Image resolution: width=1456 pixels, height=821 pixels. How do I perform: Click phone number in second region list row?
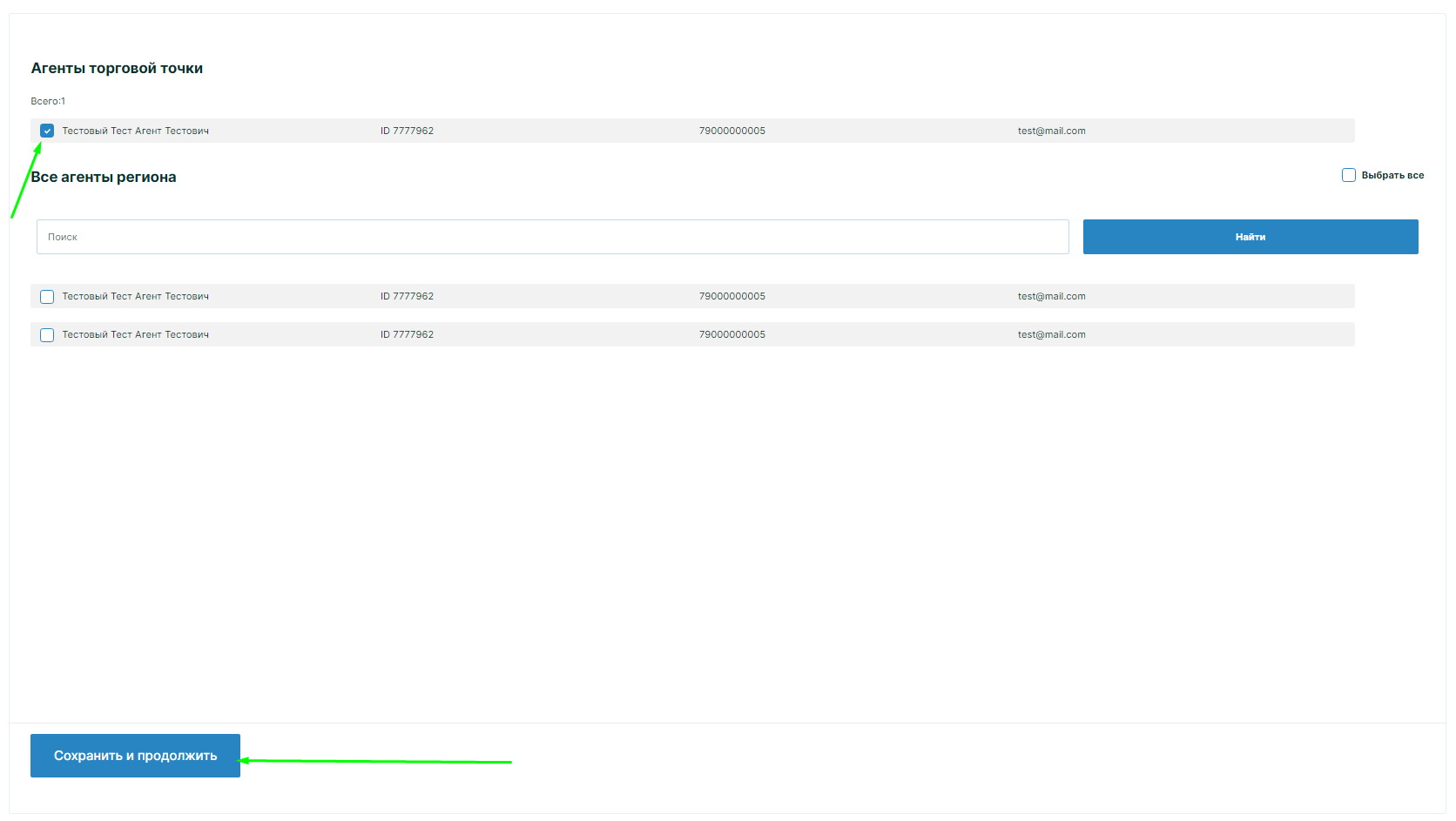(731, 334)
